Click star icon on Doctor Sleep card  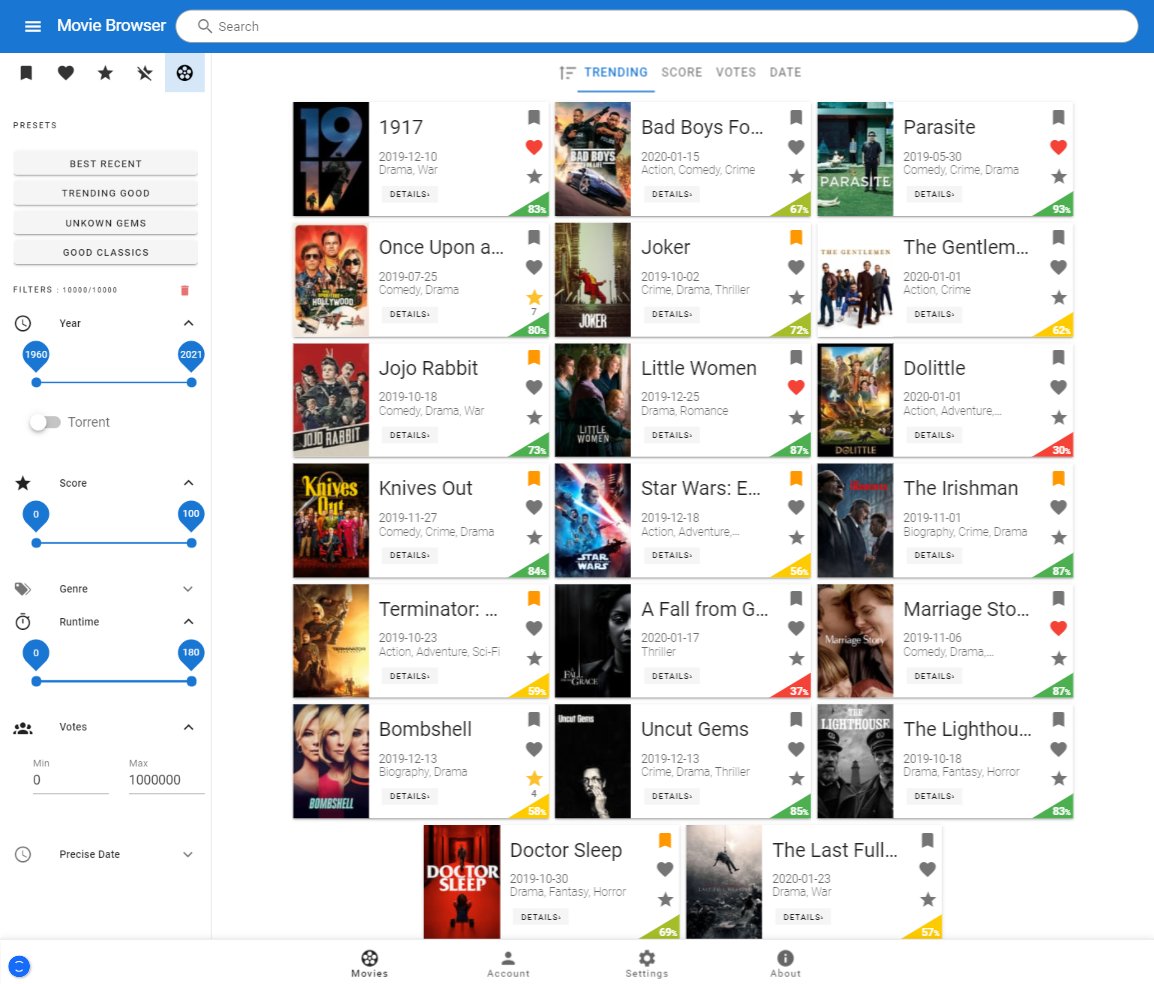tap(665, 899)
